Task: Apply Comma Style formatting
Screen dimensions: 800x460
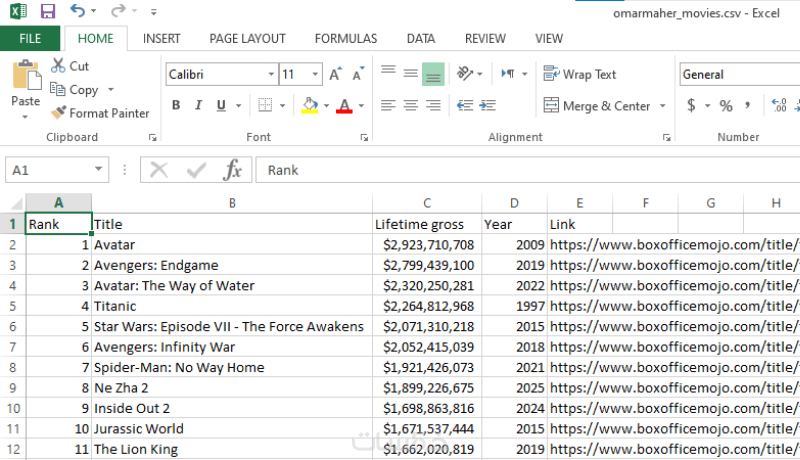Action: 747,106
